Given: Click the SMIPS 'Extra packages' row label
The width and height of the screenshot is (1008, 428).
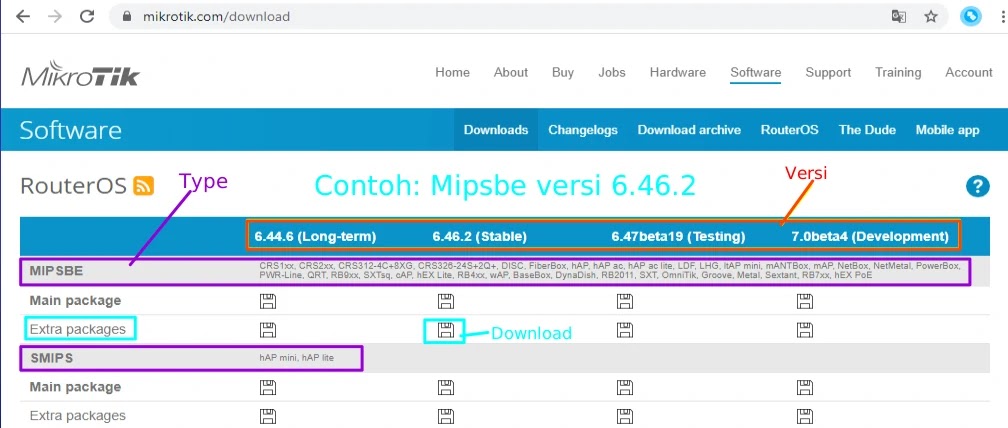Looking at the screenshot, I should [x=78, y=416].
